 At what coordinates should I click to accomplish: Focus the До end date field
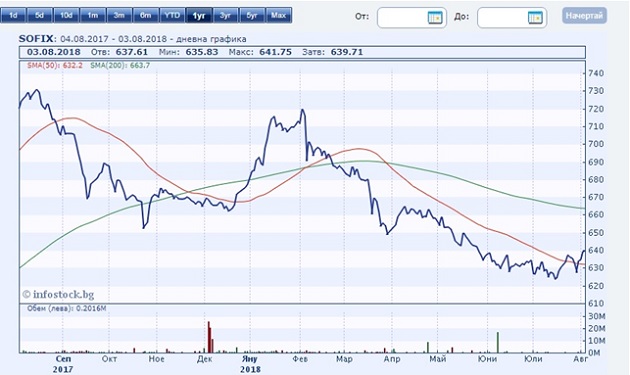click(512, 17)
